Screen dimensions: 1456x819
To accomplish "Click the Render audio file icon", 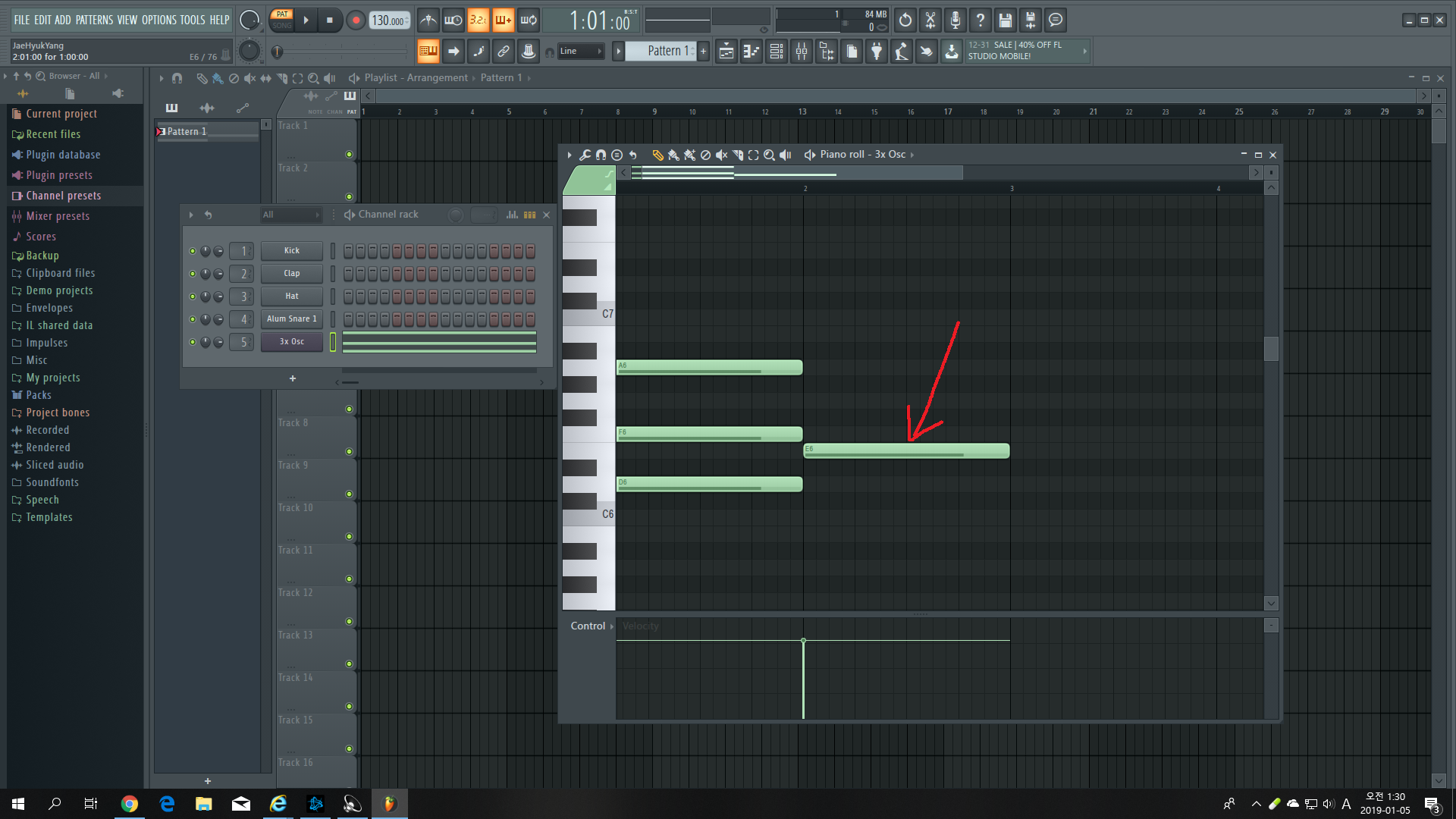I will coord(1031,20).
